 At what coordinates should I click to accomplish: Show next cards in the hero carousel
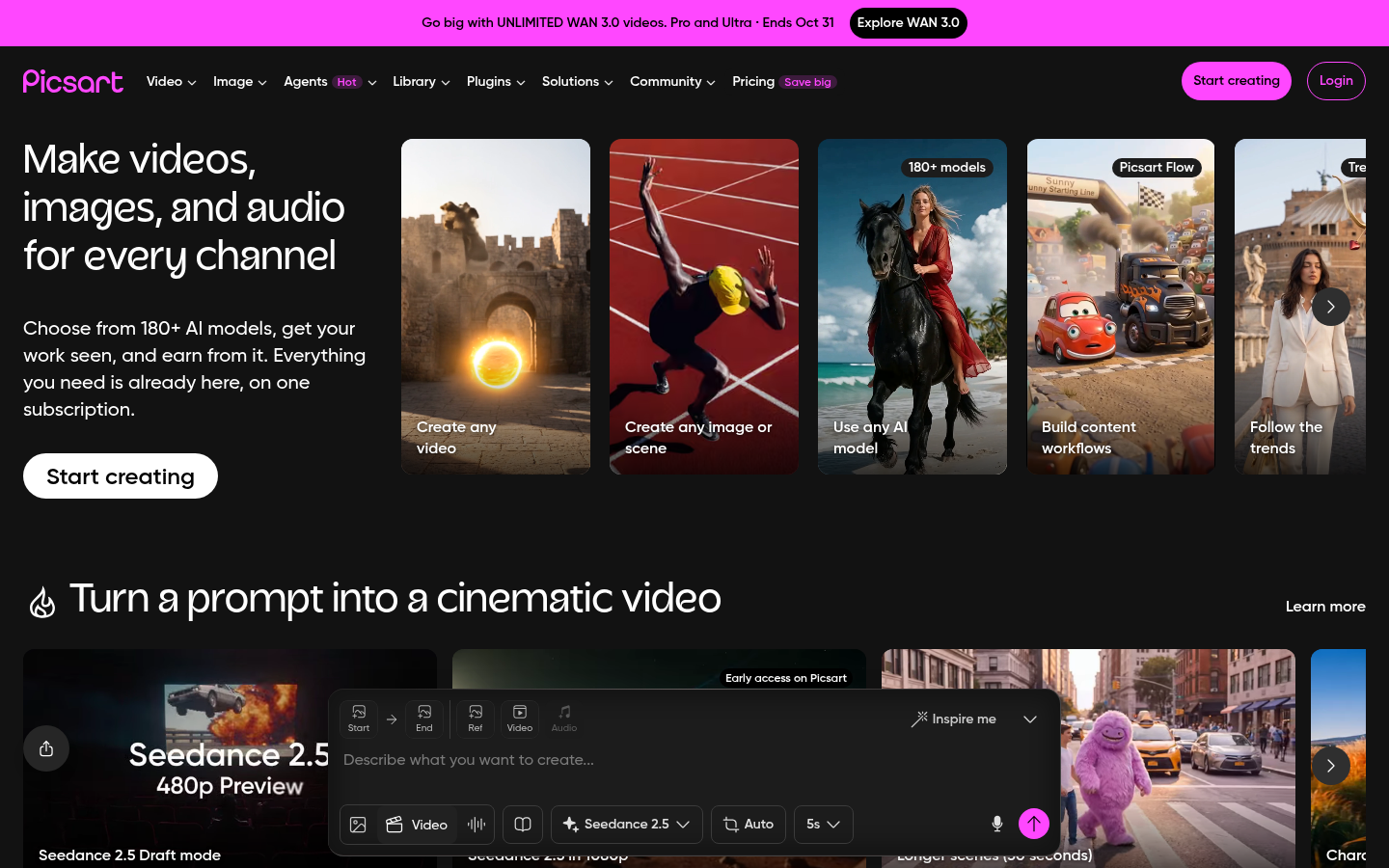point(1331,307)
